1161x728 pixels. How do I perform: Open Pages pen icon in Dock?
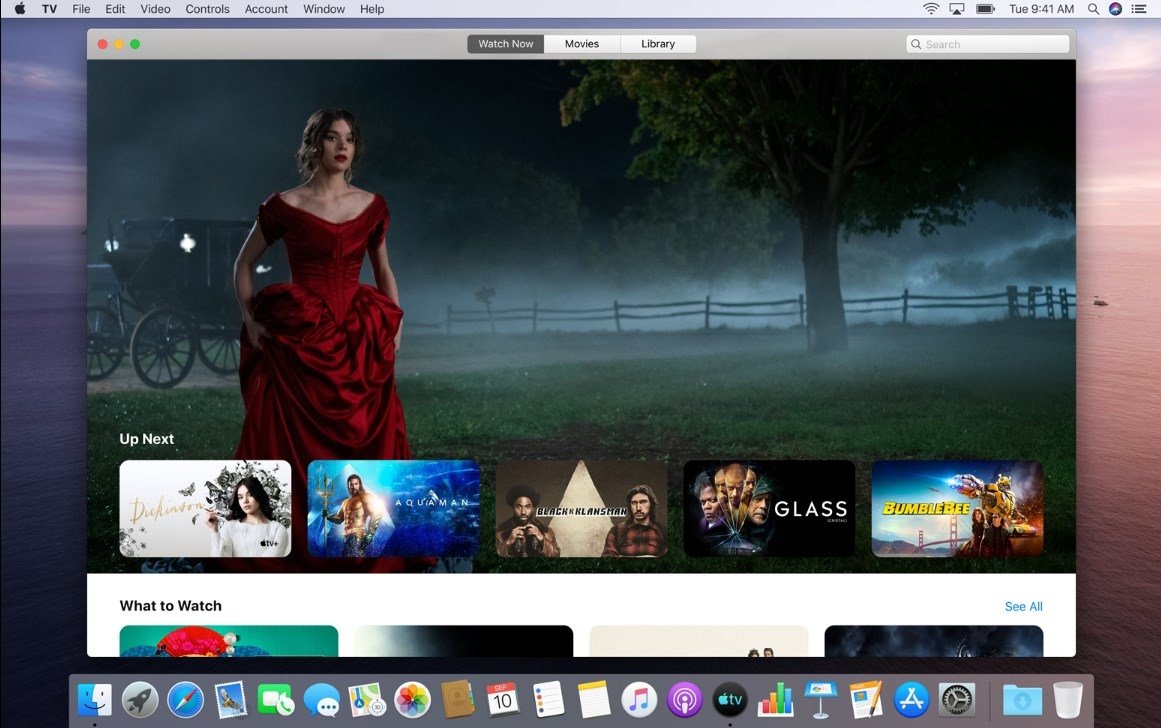click(x=866, y=699)
